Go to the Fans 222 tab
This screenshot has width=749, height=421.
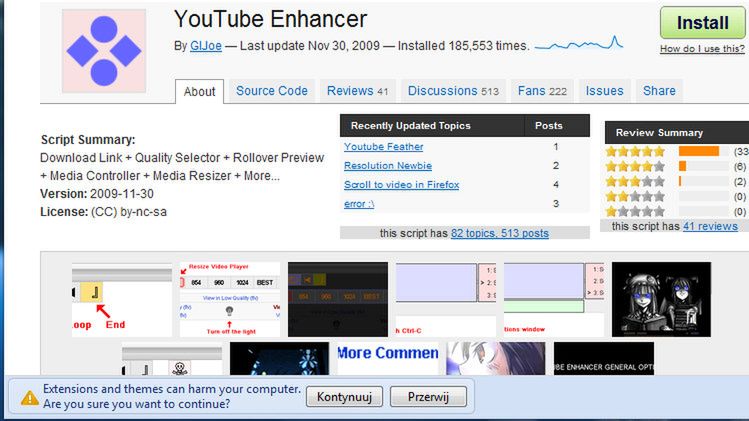point(542,91)
